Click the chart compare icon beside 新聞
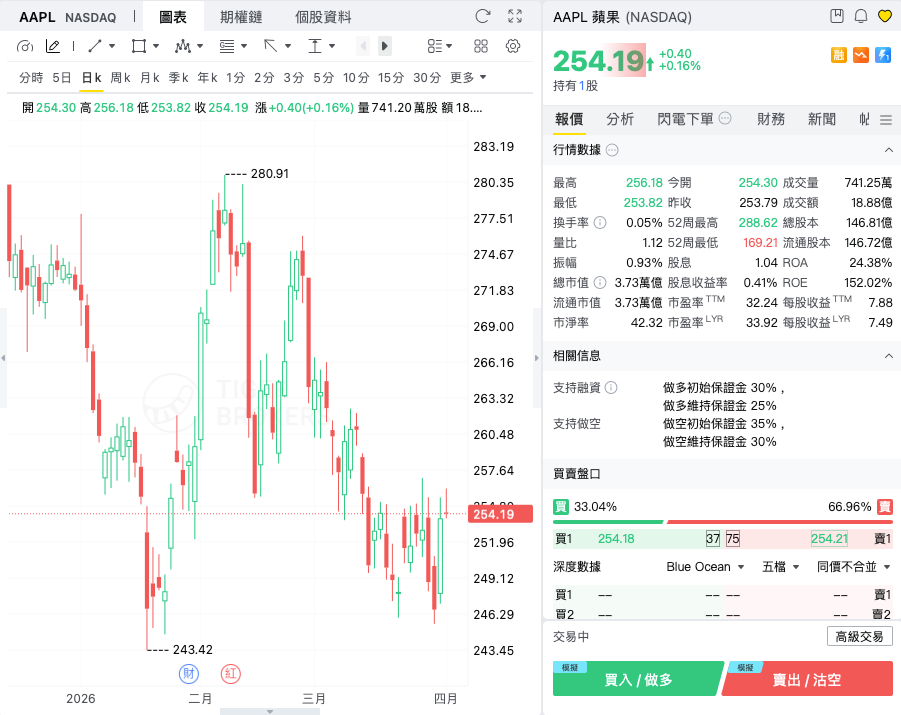The image size is (901, 715). pos(864,119)
